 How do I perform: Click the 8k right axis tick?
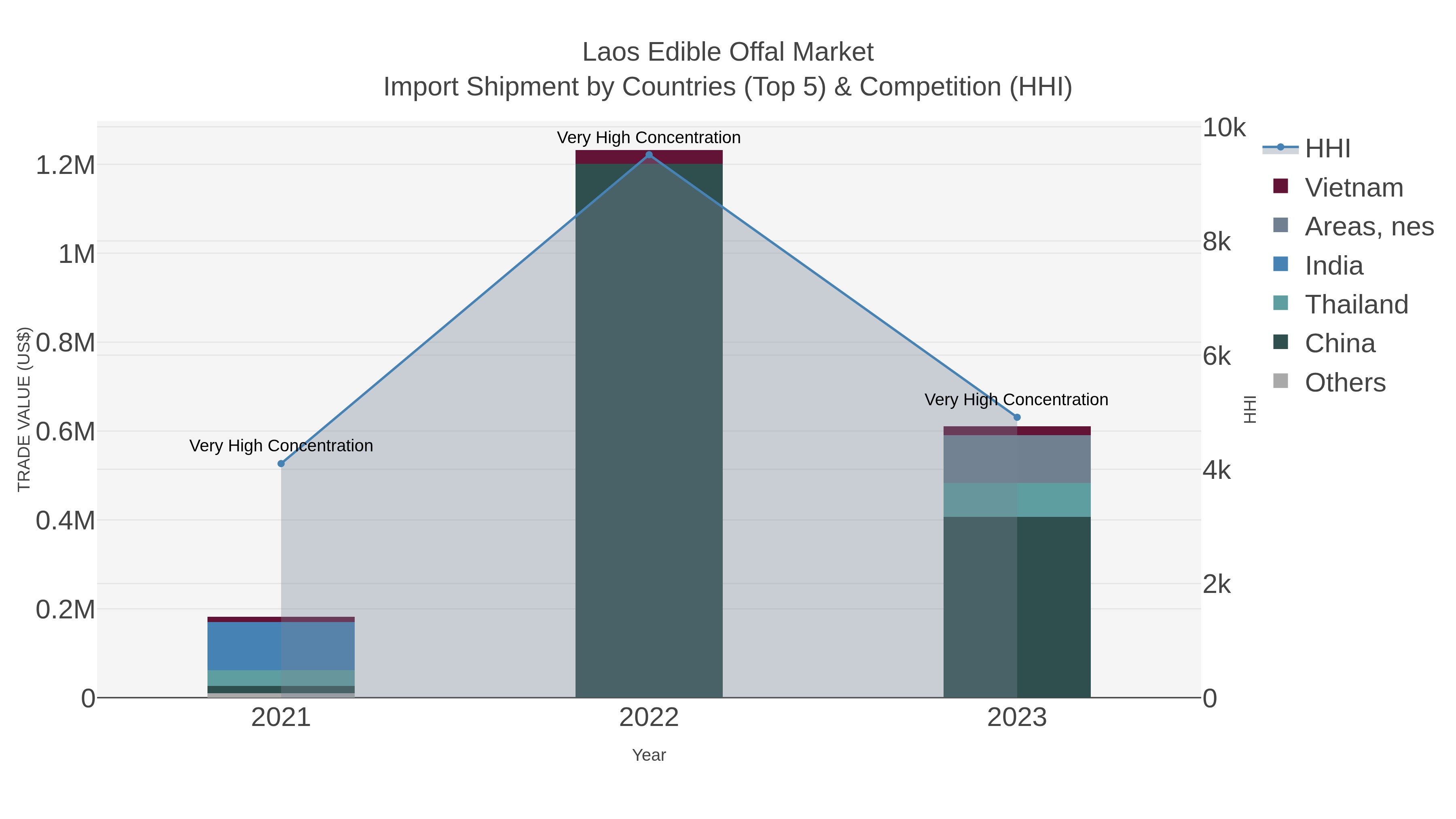[x=1216, y=241]
